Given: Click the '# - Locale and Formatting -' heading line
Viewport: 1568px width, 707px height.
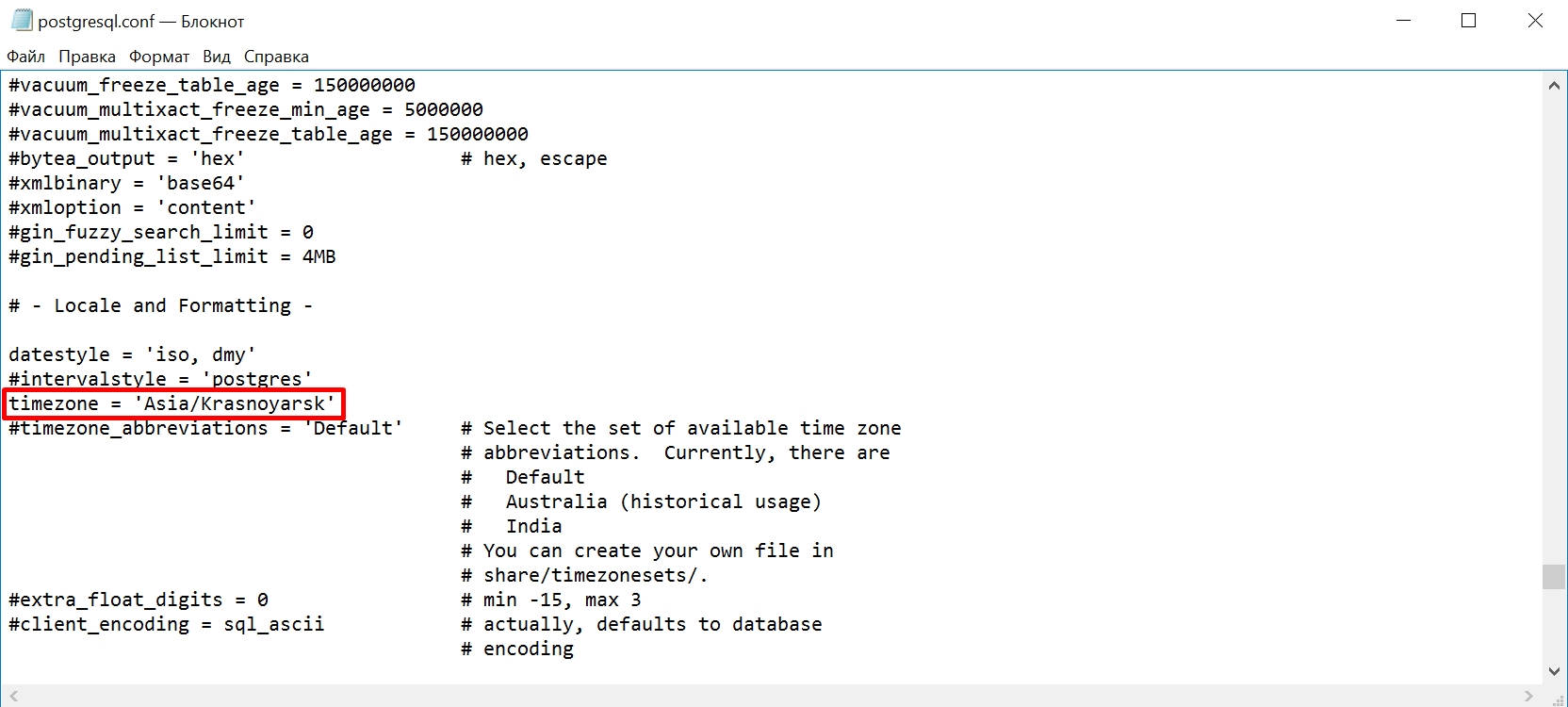Looking at the screenshot, I should [160, 305].
